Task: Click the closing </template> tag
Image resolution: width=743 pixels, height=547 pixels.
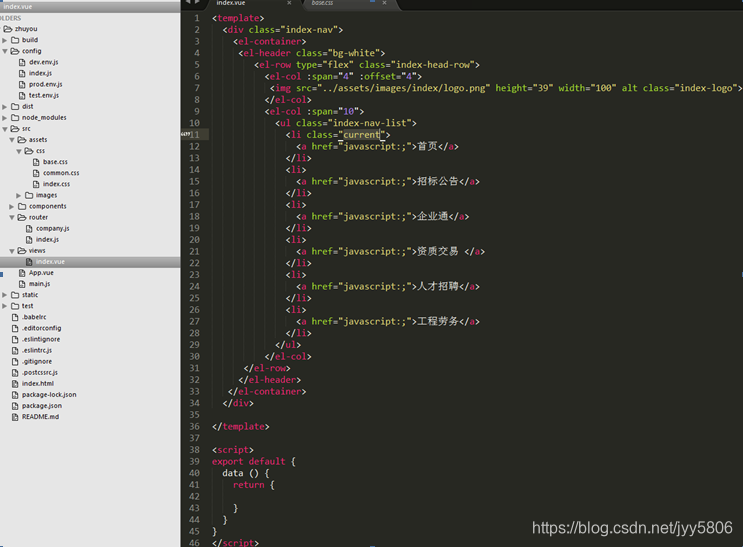Action: pyautogui.click(x=241, y=427)
